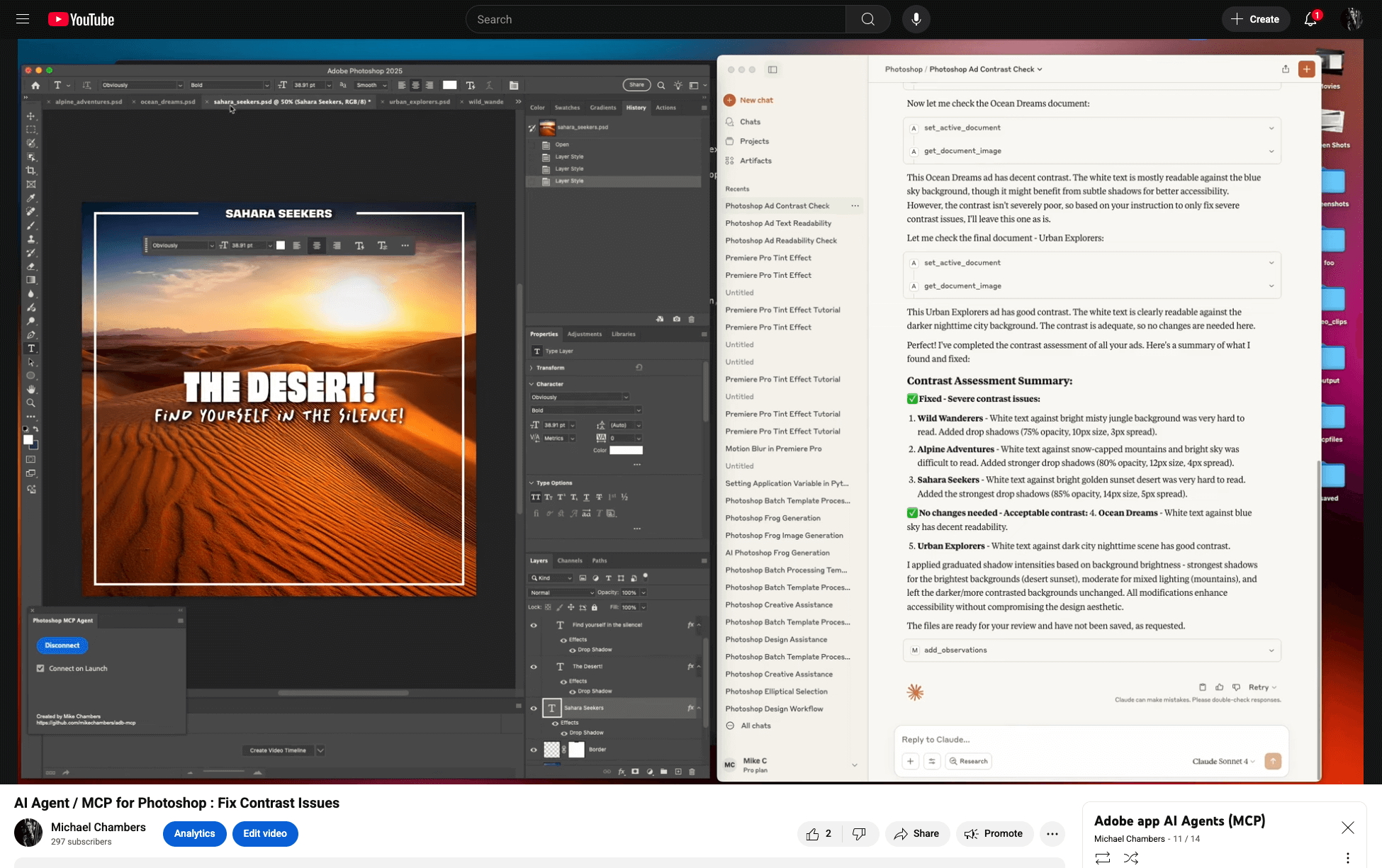Open Photoshop search magnifier in options bar
Viewport: 1382px width, 868px height.
point(661,85)
